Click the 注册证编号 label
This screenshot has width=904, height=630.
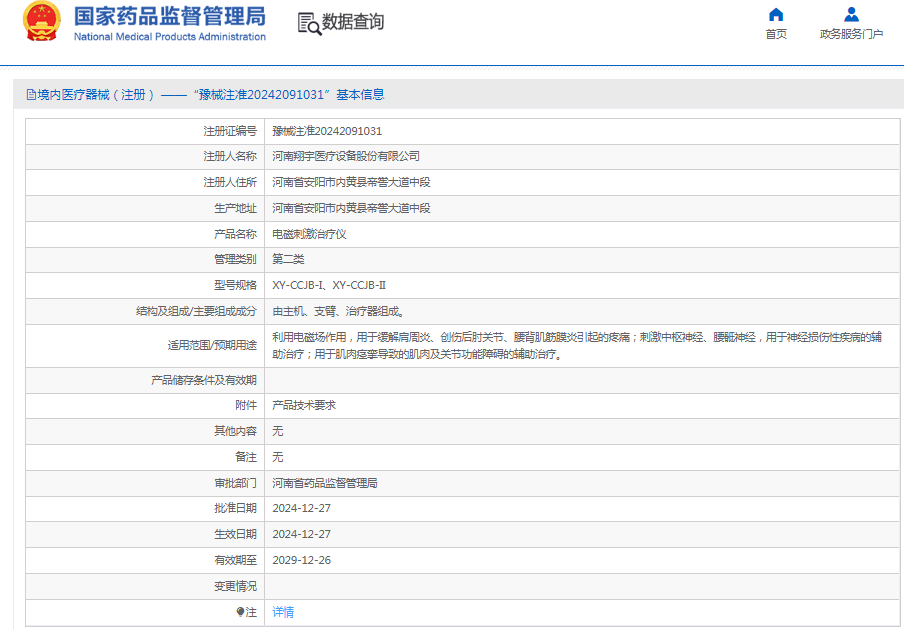[229, 131]
